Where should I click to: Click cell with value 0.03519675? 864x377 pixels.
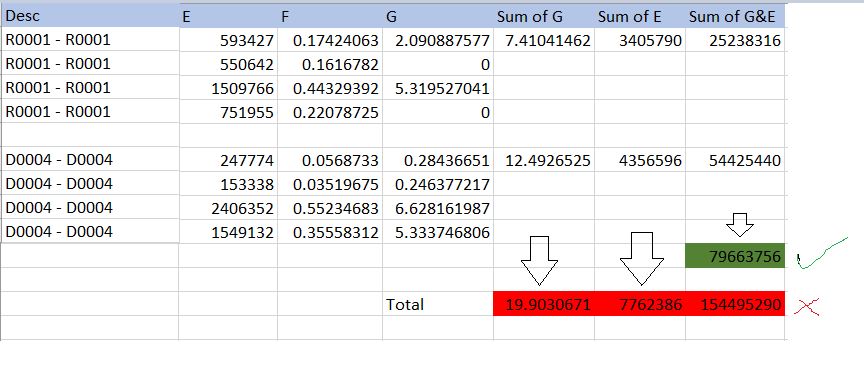click(330, 185)
